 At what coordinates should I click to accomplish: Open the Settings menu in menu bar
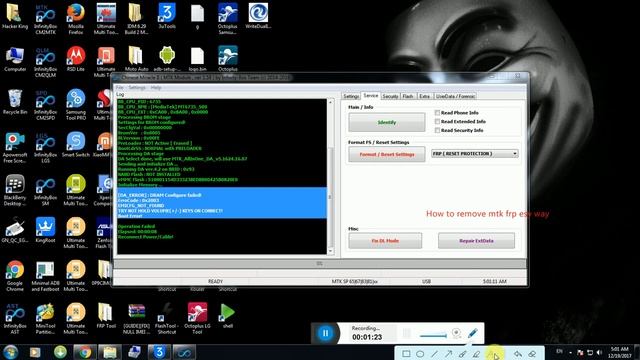coord(137,88)
